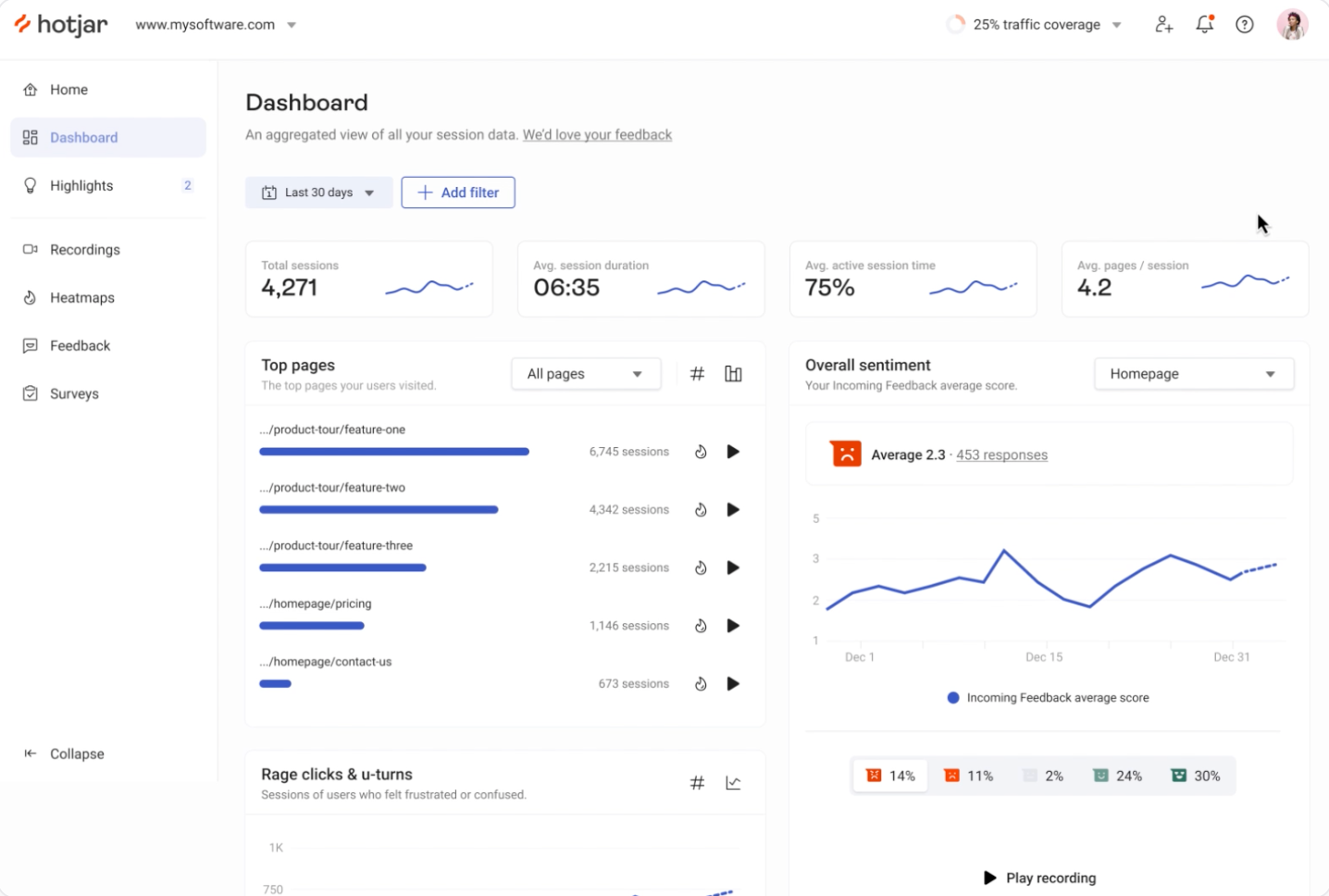Screen dimensions: 1329x896
Task: Open the Last 30 days date dropdown
Action: tap(319, 193)
